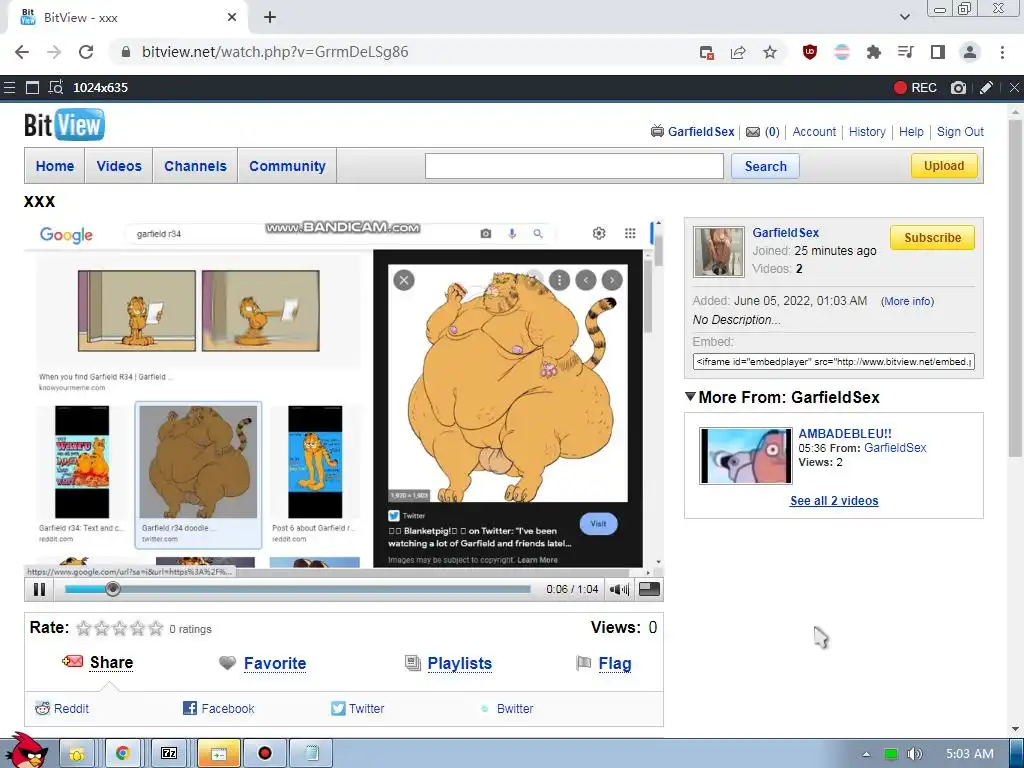Go to the Community tab
Viewport: 1024px width, 768px height.
coord(287,166)
